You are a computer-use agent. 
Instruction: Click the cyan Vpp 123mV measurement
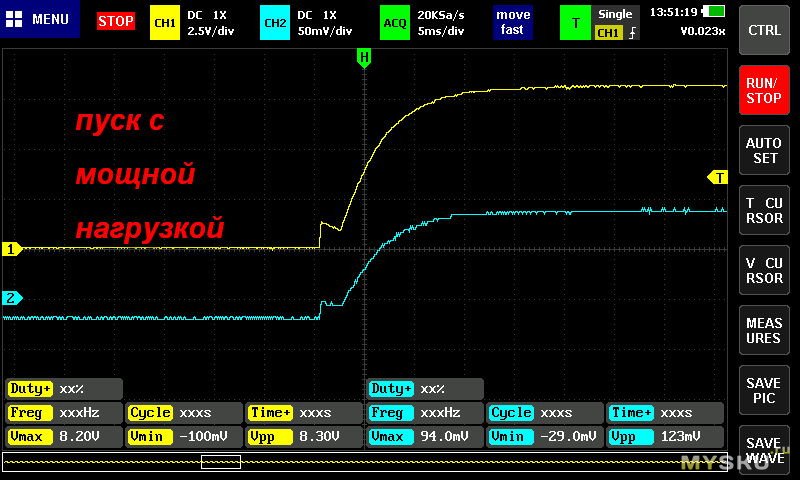point(665,437)
